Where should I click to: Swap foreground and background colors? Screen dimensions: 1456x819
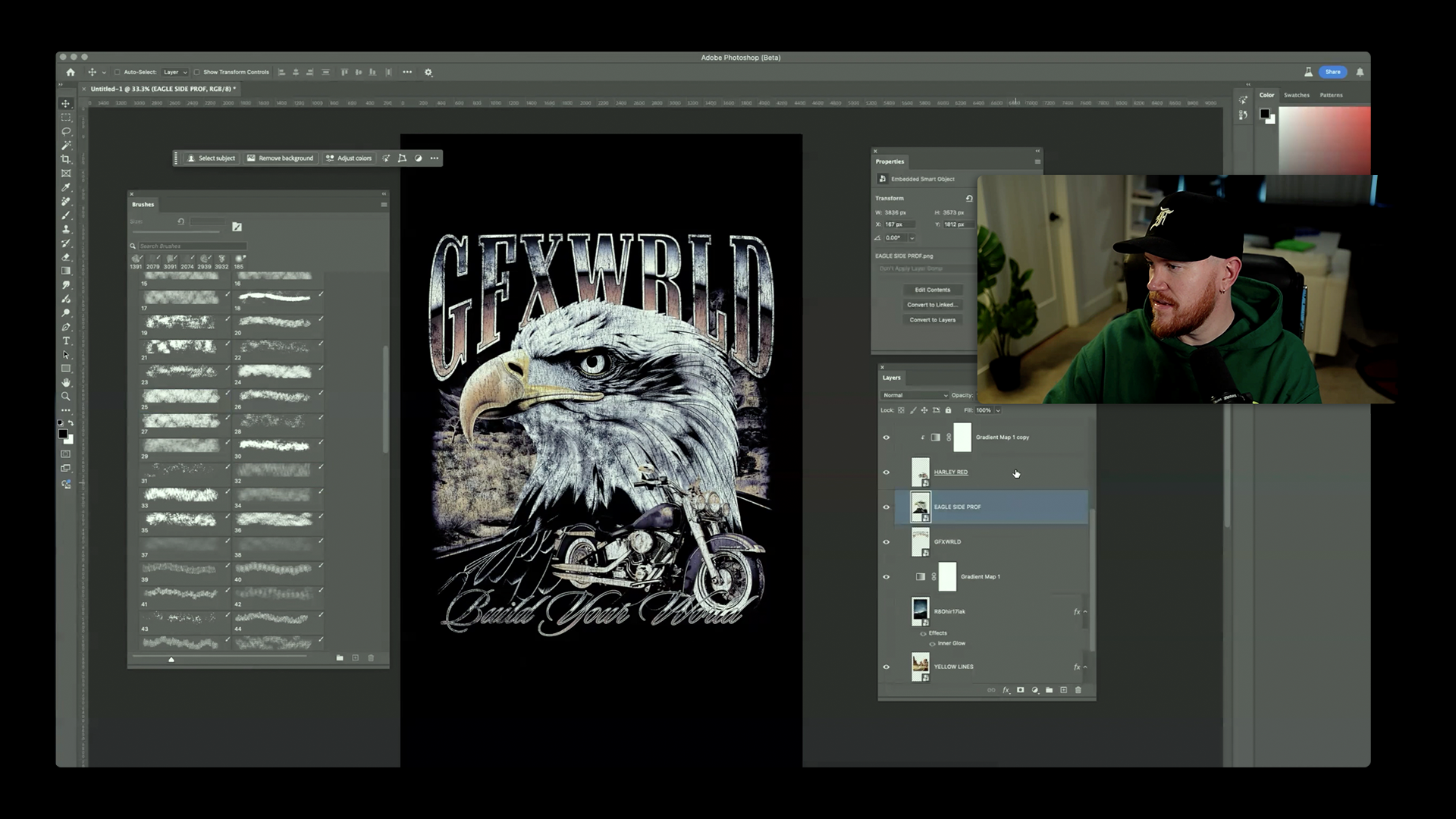click(x=71, y=423)
